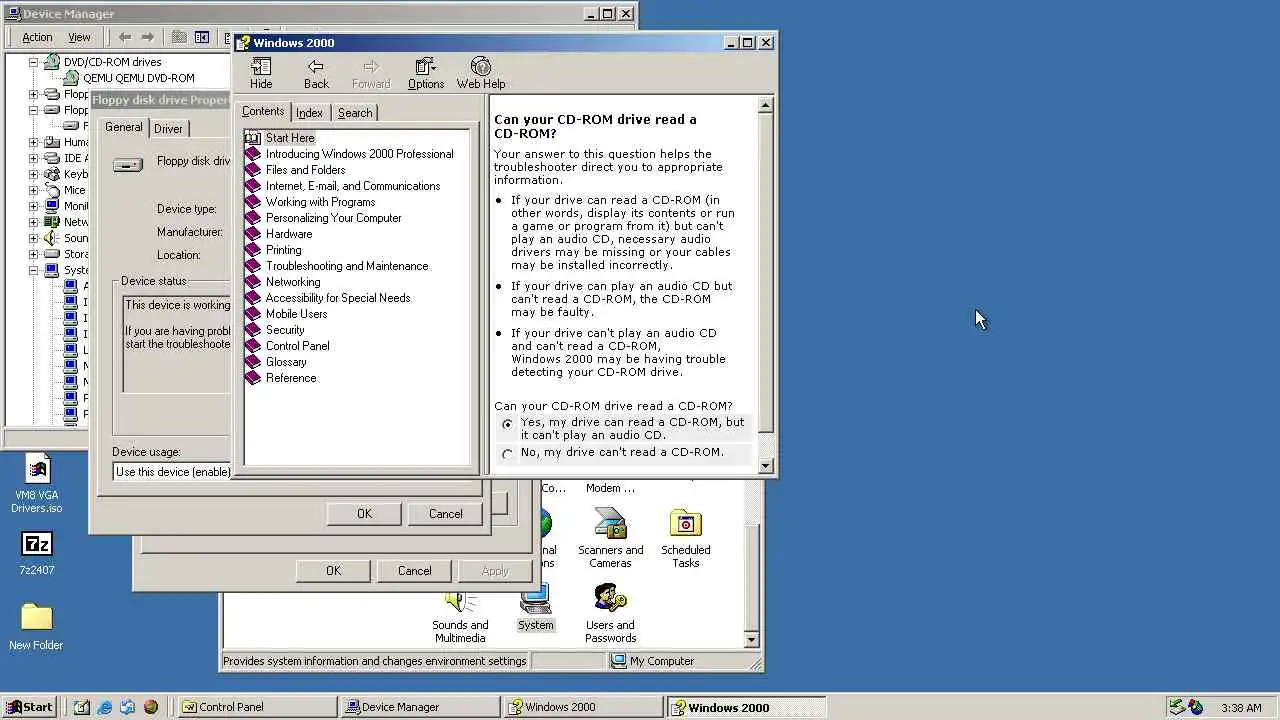
Task: Collapse DVD/CD-ROM drives node
Action: point(33,62)
